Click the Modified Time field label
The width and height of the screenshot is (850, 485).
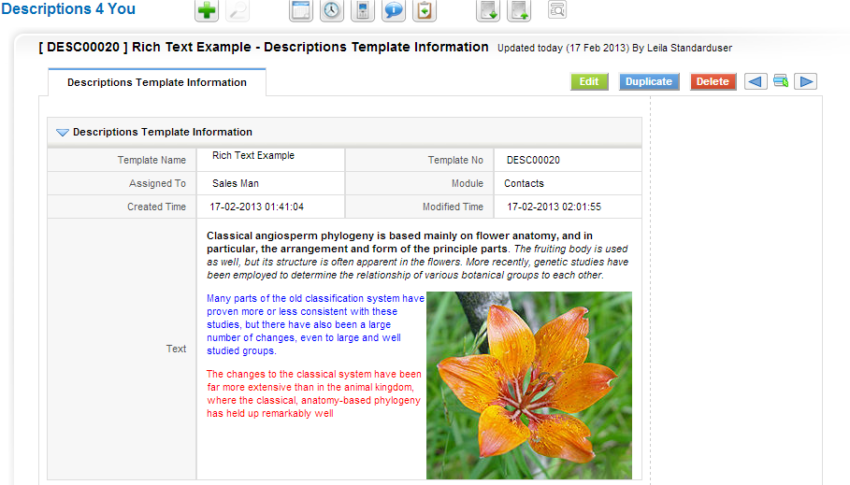pyautogui.click(x=453, y=207)
